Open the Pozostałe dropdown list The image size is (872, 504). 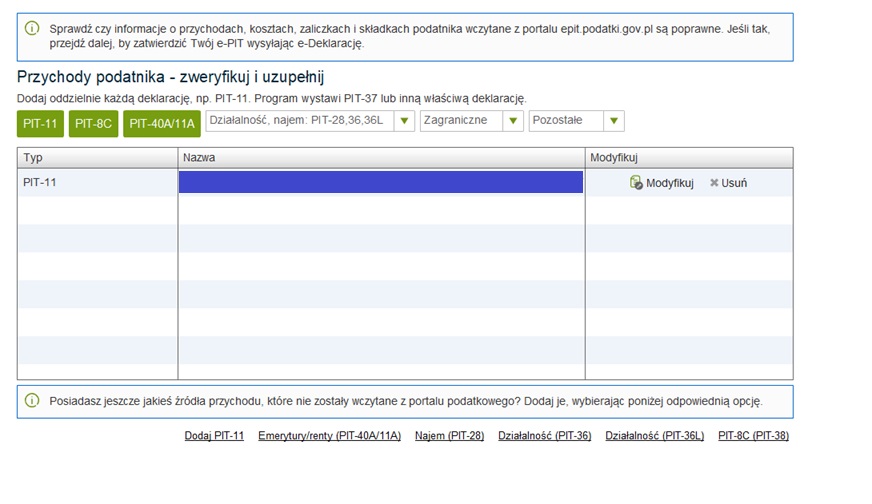(614, 121)
